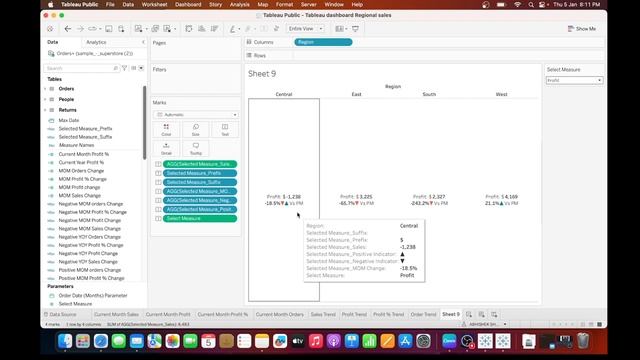Click the New Data Source toolbar icon
Screen dimensions: 640x360
121,29
